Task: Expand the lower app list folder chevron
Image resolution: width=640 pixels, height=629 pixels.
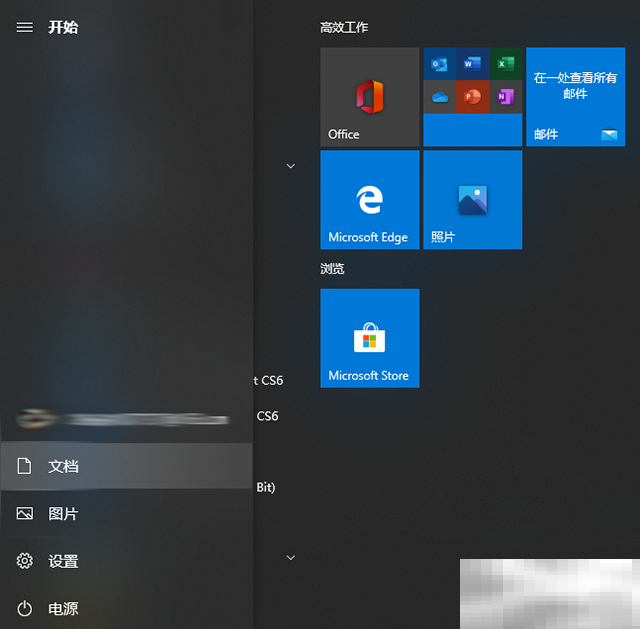Action: 291,558
